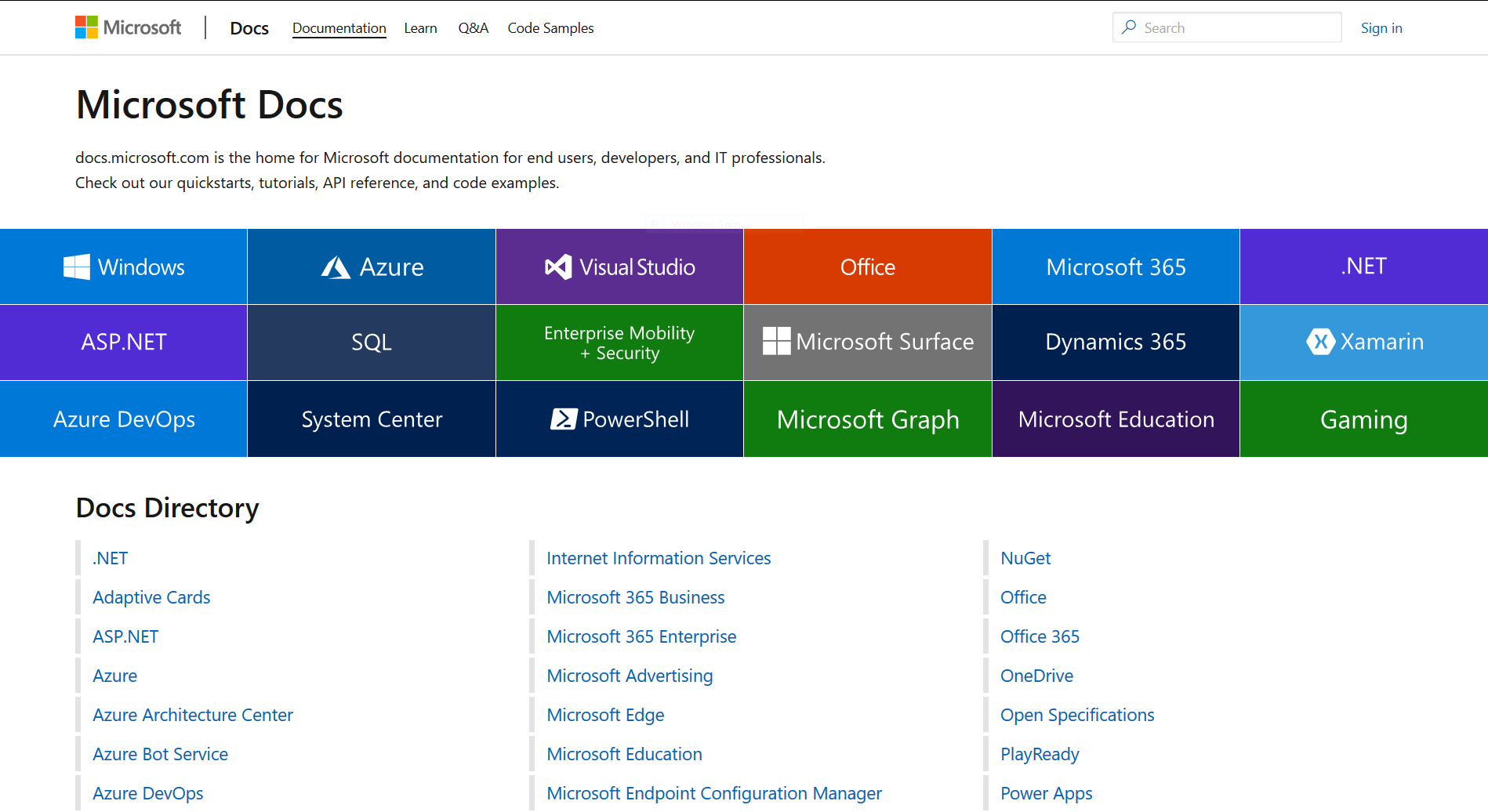Open Power Apps directory link
This screenshot has height=812, width=1488.
tap(1046, 793)
